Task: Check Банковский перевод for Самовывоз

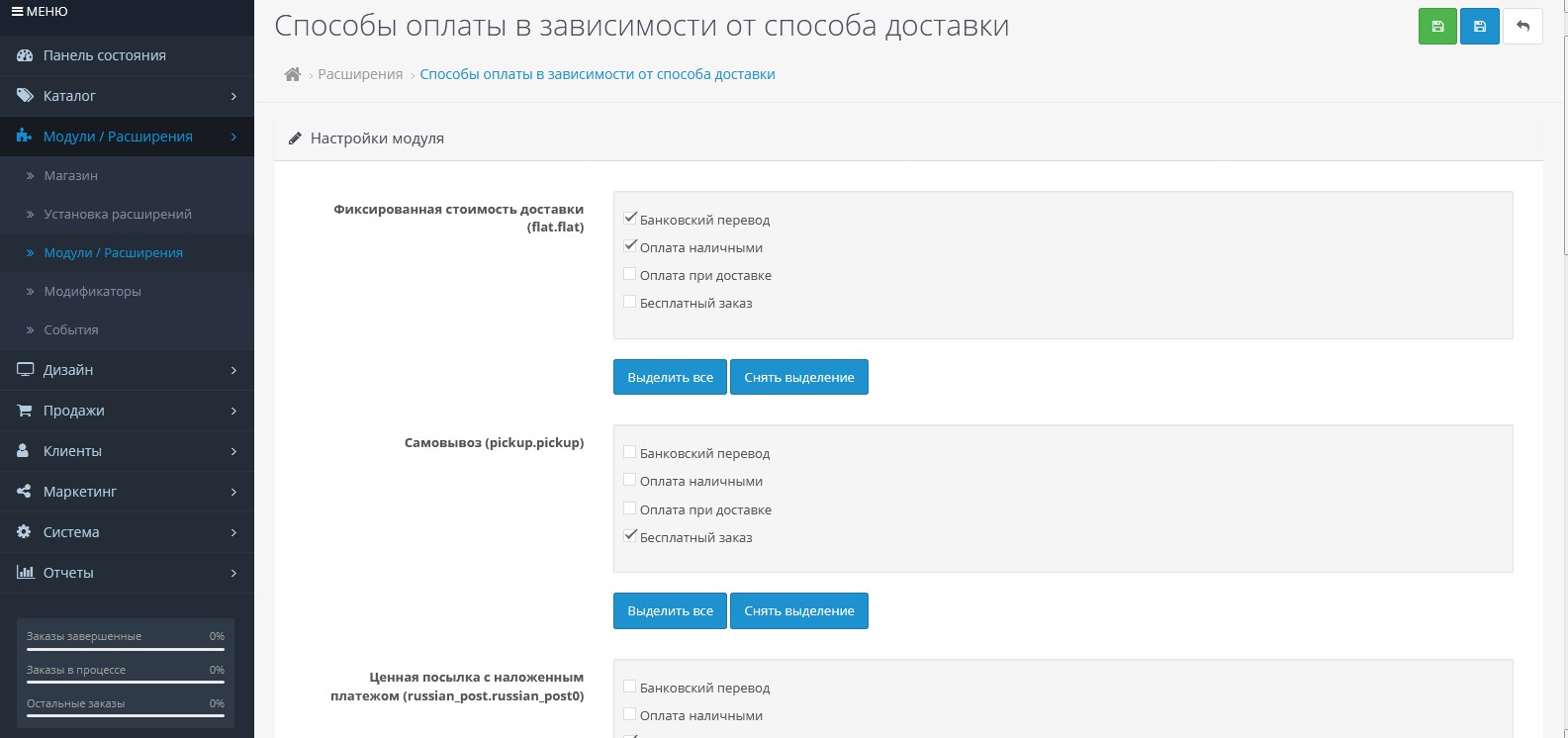Action: (x=629, y=452)
